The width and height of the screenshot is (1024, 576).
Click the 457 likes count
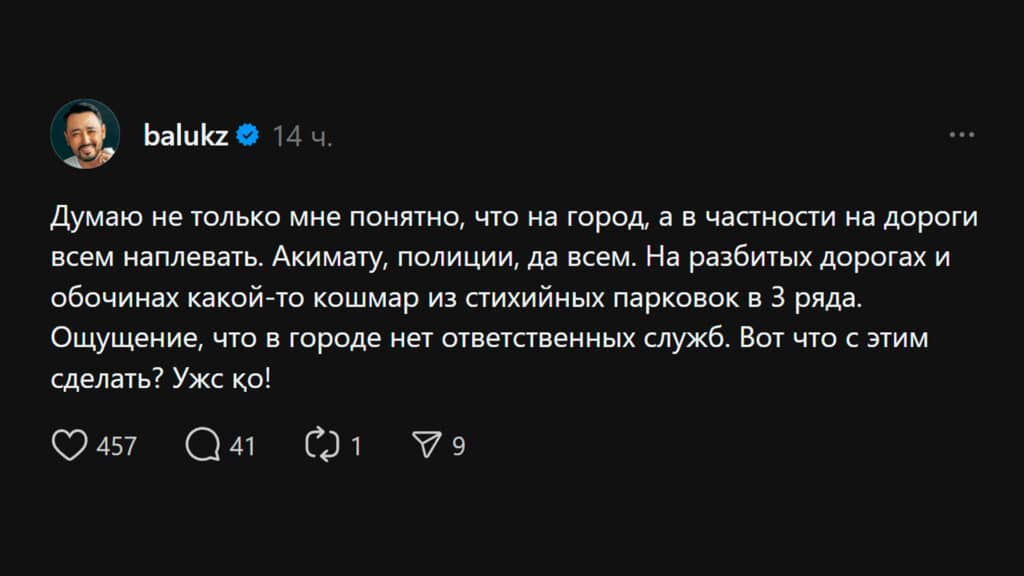tap(117, 447)
